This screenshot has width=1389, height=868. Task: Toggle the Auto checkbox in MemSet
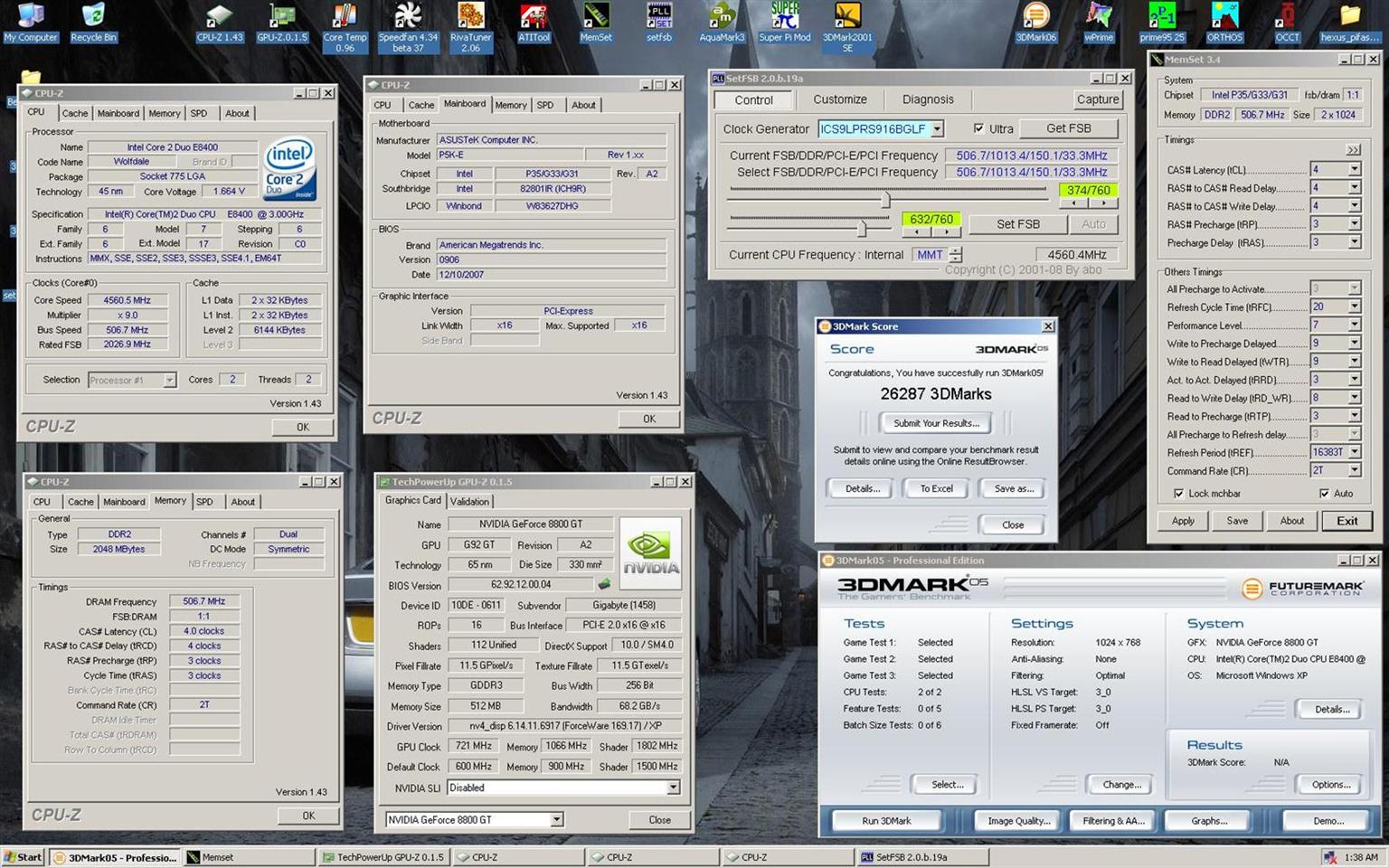(x=1324, y=494)
